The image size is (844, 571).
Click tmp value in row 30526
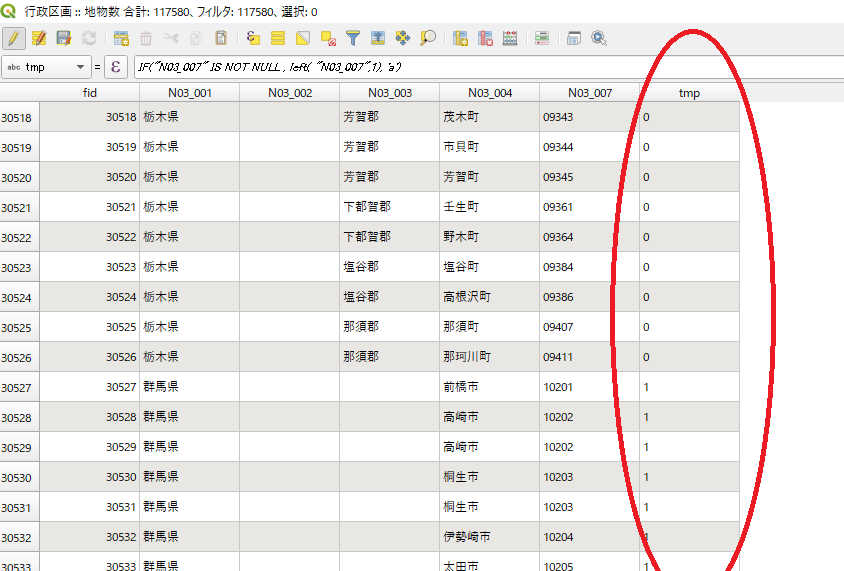pyautogui.click(x=690, y=357)
